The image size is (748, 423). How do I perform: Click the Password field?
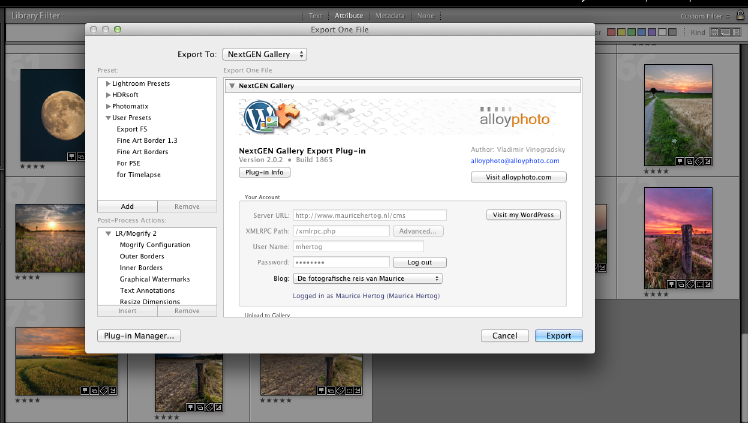click(x=341, y=263)
